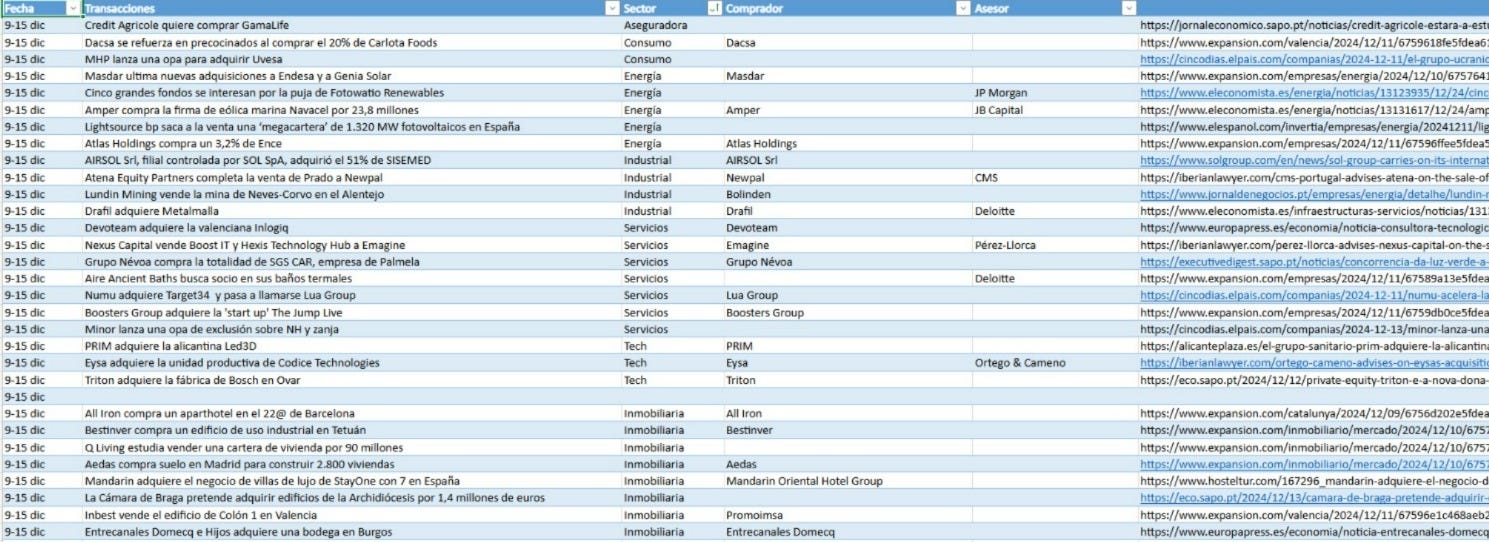Open the Comprador column filter dropdown
Viewport: 1489px width, 542px height.
pos(963,8)
